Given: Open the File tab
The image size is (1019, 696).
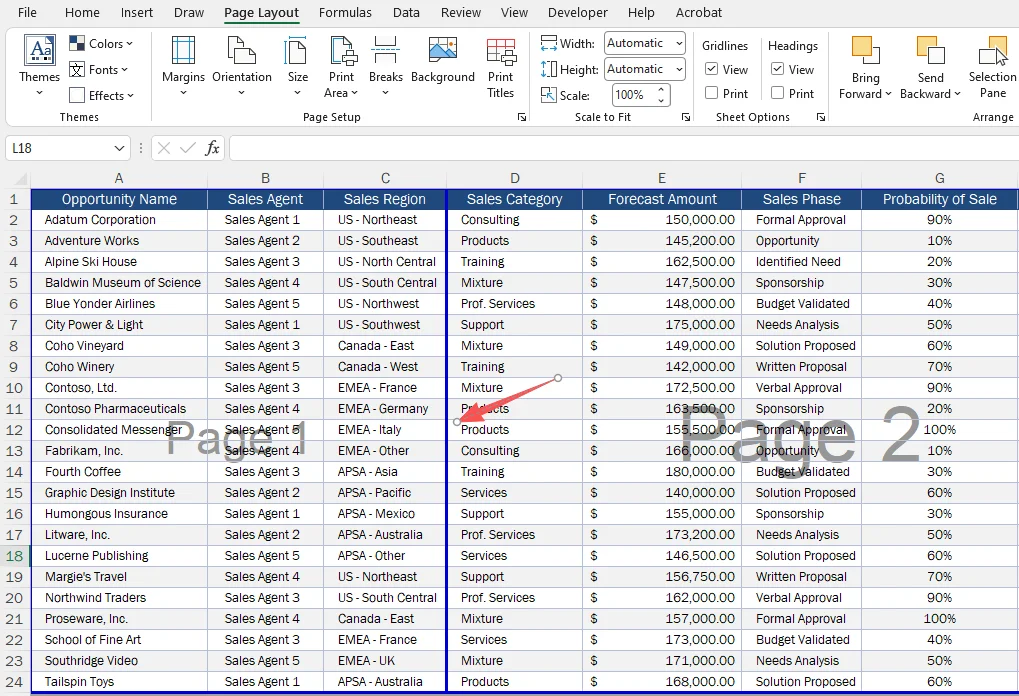Looking at the screenshot, I should coord(27,12).
